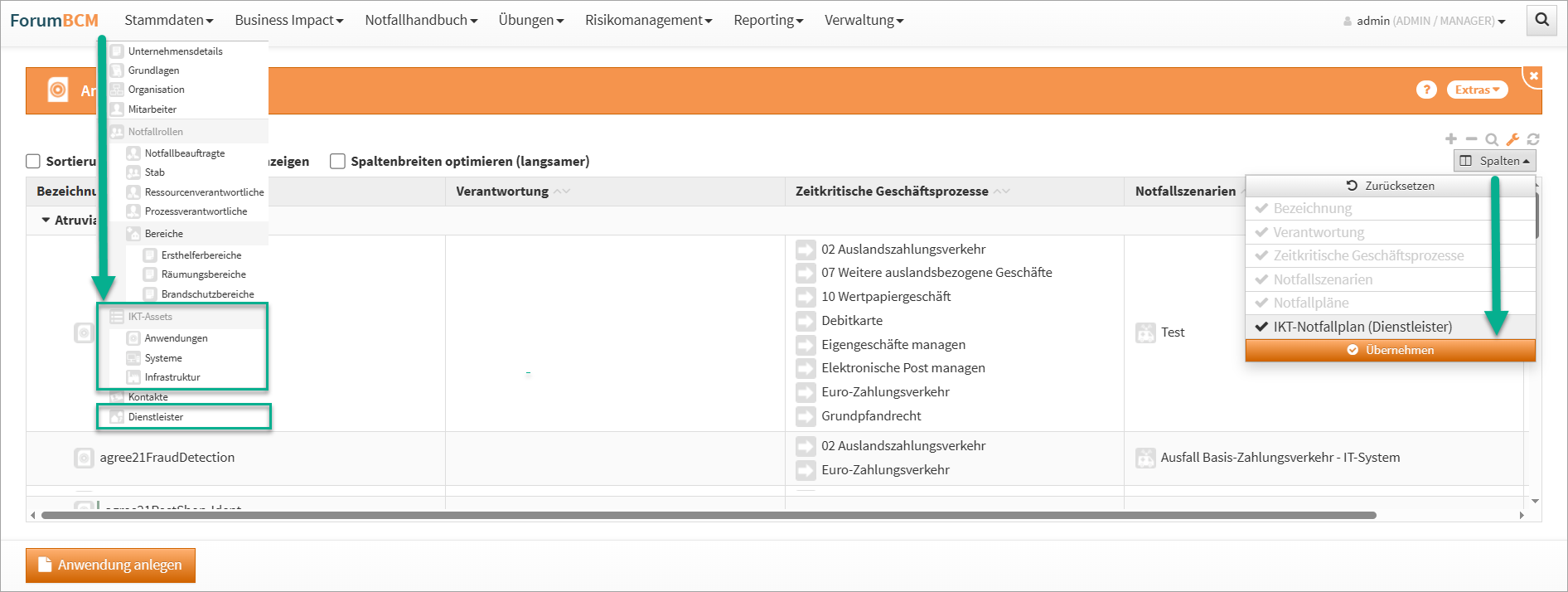Viewport: 1568px width, 592px height.
Task: Click the table search magnifier icon
Action: pos(1492,139)
